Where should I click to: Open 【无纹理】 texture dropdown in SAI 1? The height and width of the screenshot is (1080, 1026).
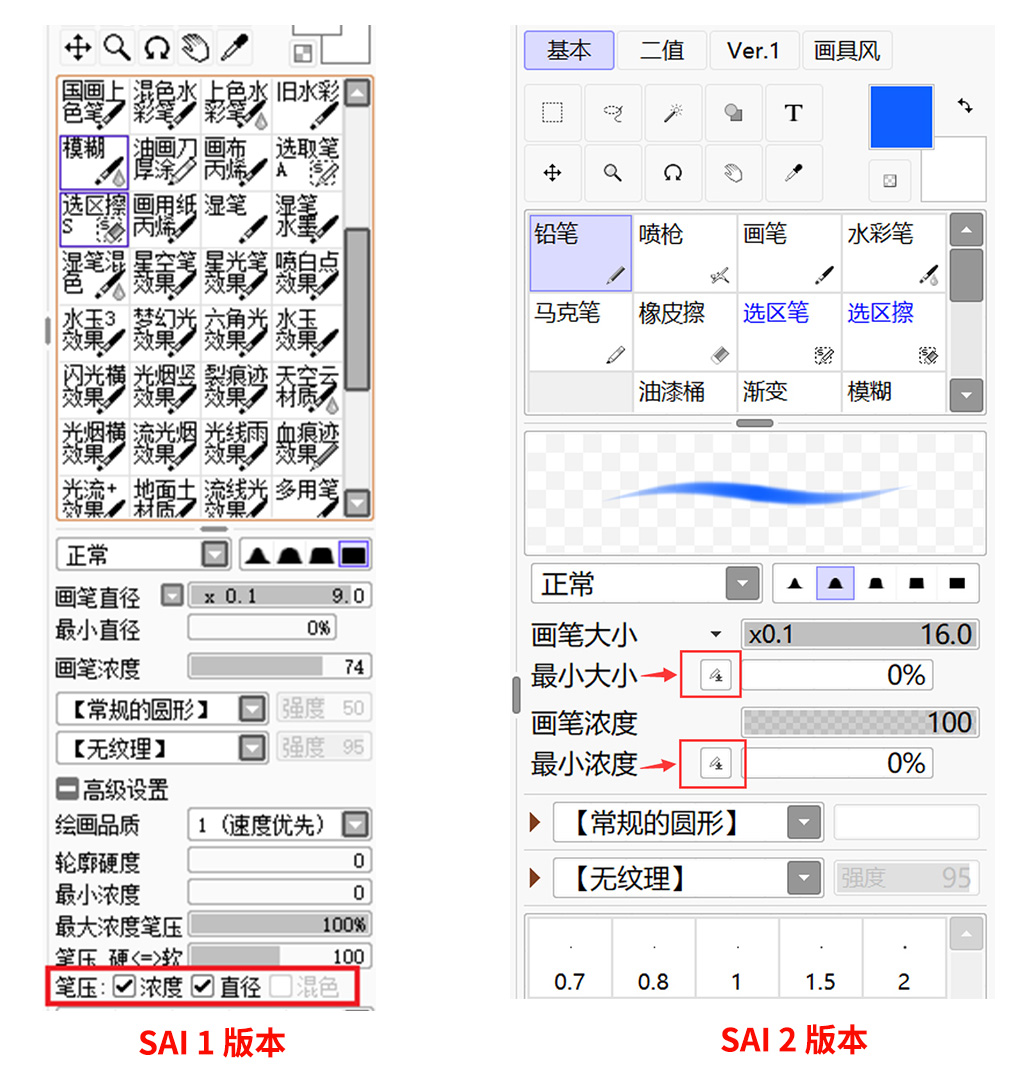pos(253,747)
